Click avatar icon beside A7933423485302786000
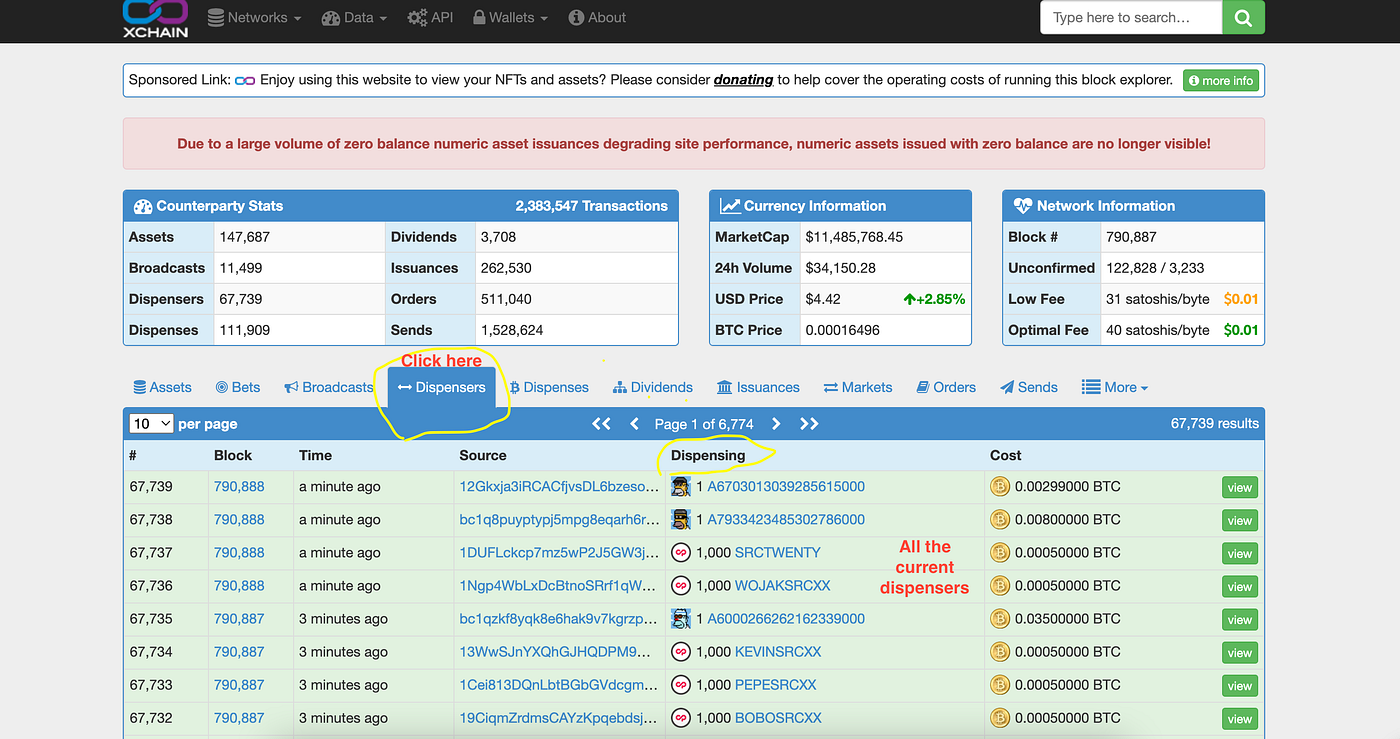The width and height of the screenshot is (1400, 739). coord(681,520)
